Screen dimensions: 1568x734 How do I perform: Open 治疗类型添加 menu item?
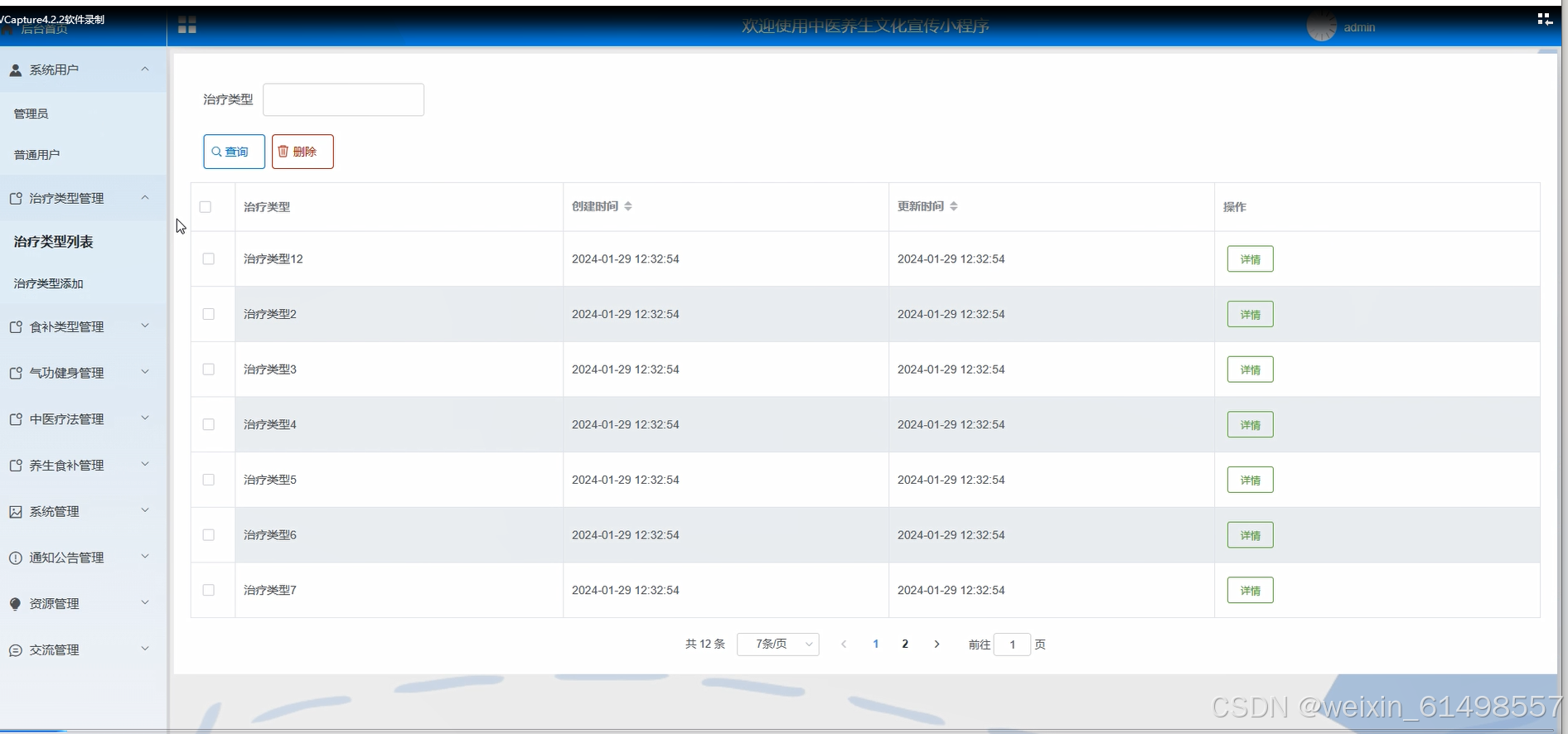(49, 283)
